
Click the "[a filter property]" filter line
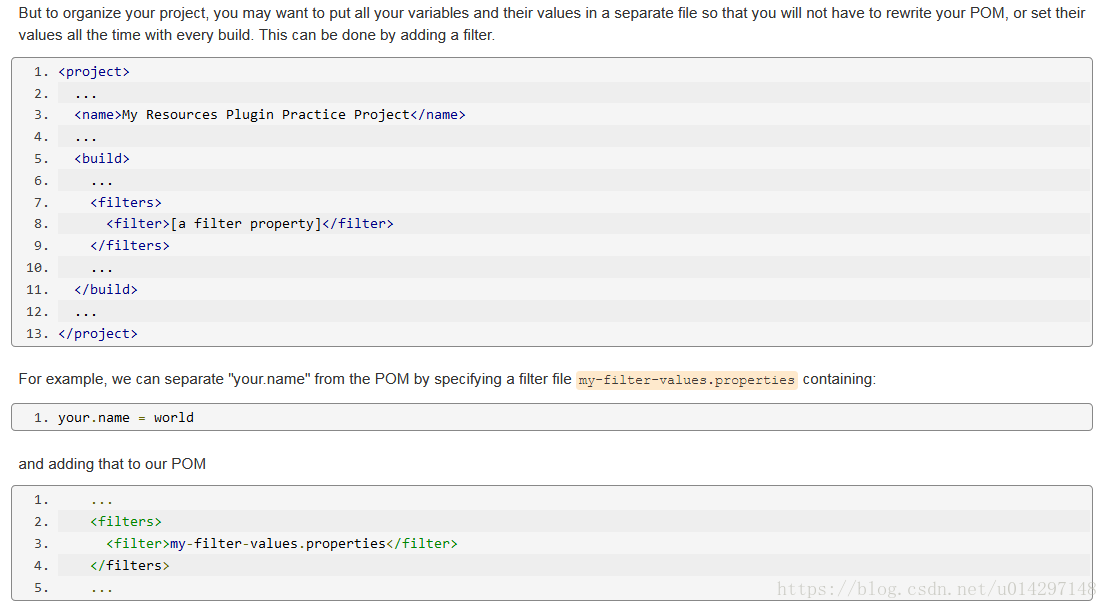coord(249,224)
